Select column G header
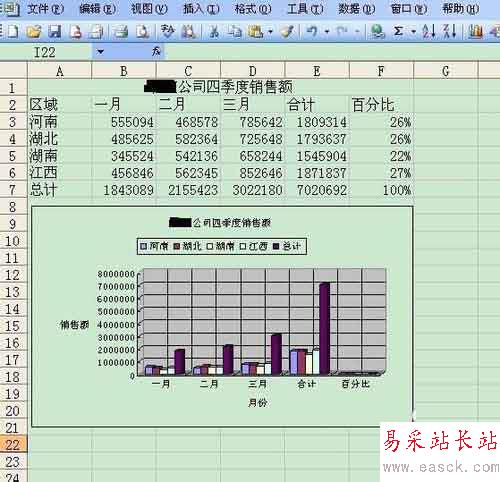This screenshot has height=482, width=500. [x=446, y=71]
